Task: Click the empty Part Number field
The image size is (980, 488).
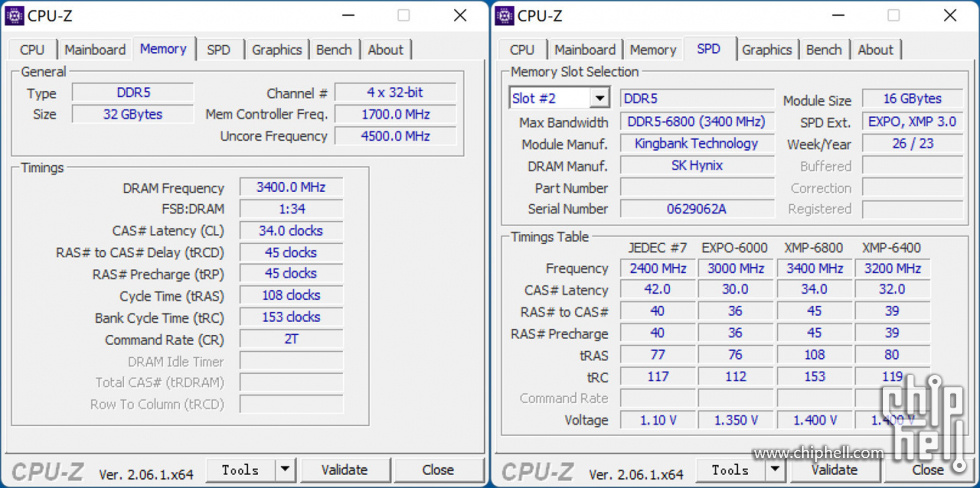Action: pyautogui.click(x=697, y=187)
